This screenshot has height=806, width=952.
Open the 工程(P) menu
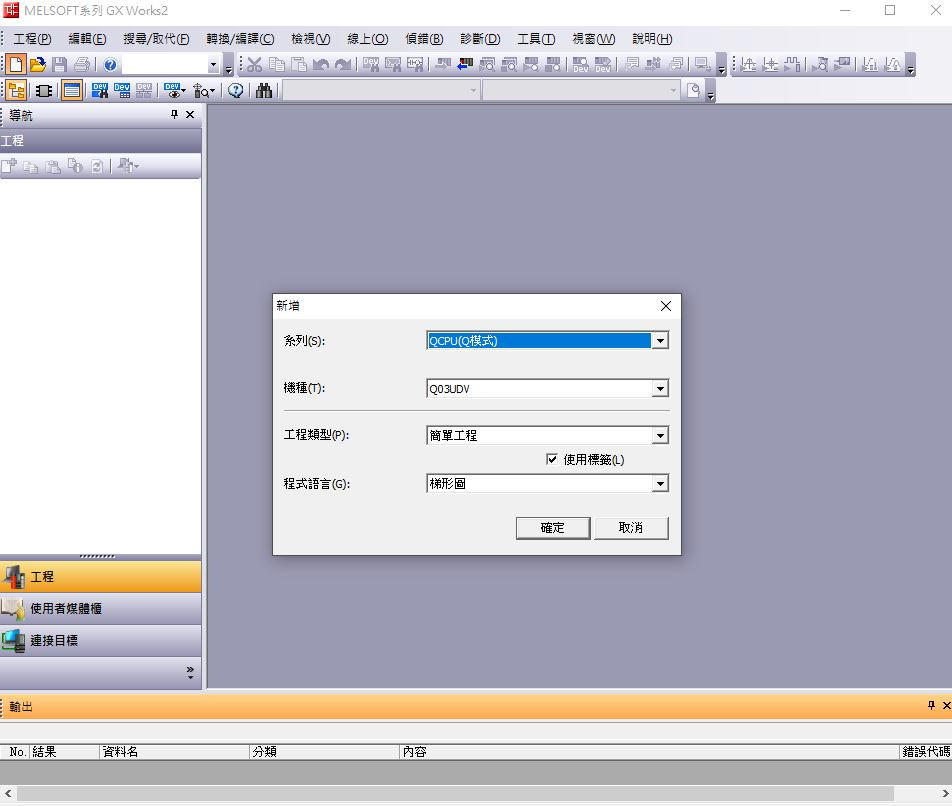coord(32,39)
